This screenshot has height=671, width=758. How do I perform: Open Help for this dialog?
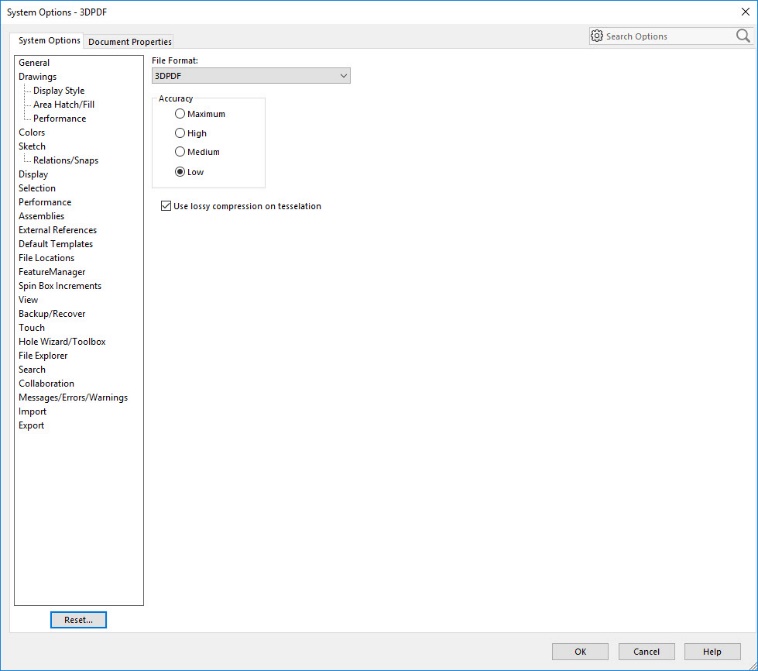click(x=712, y=652)
